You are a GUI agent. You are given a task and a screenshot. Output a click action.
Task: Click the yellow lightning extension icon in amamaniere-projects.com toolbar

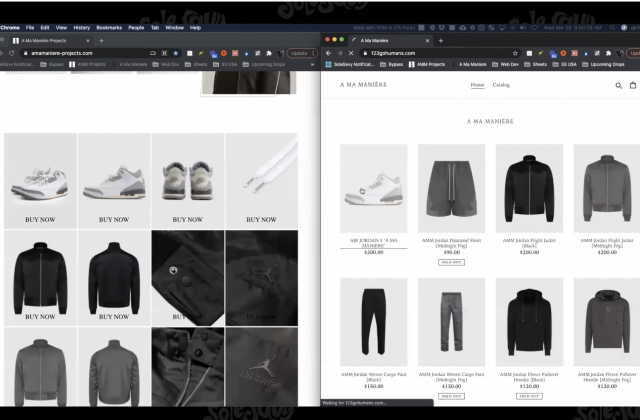click(201, 53)
